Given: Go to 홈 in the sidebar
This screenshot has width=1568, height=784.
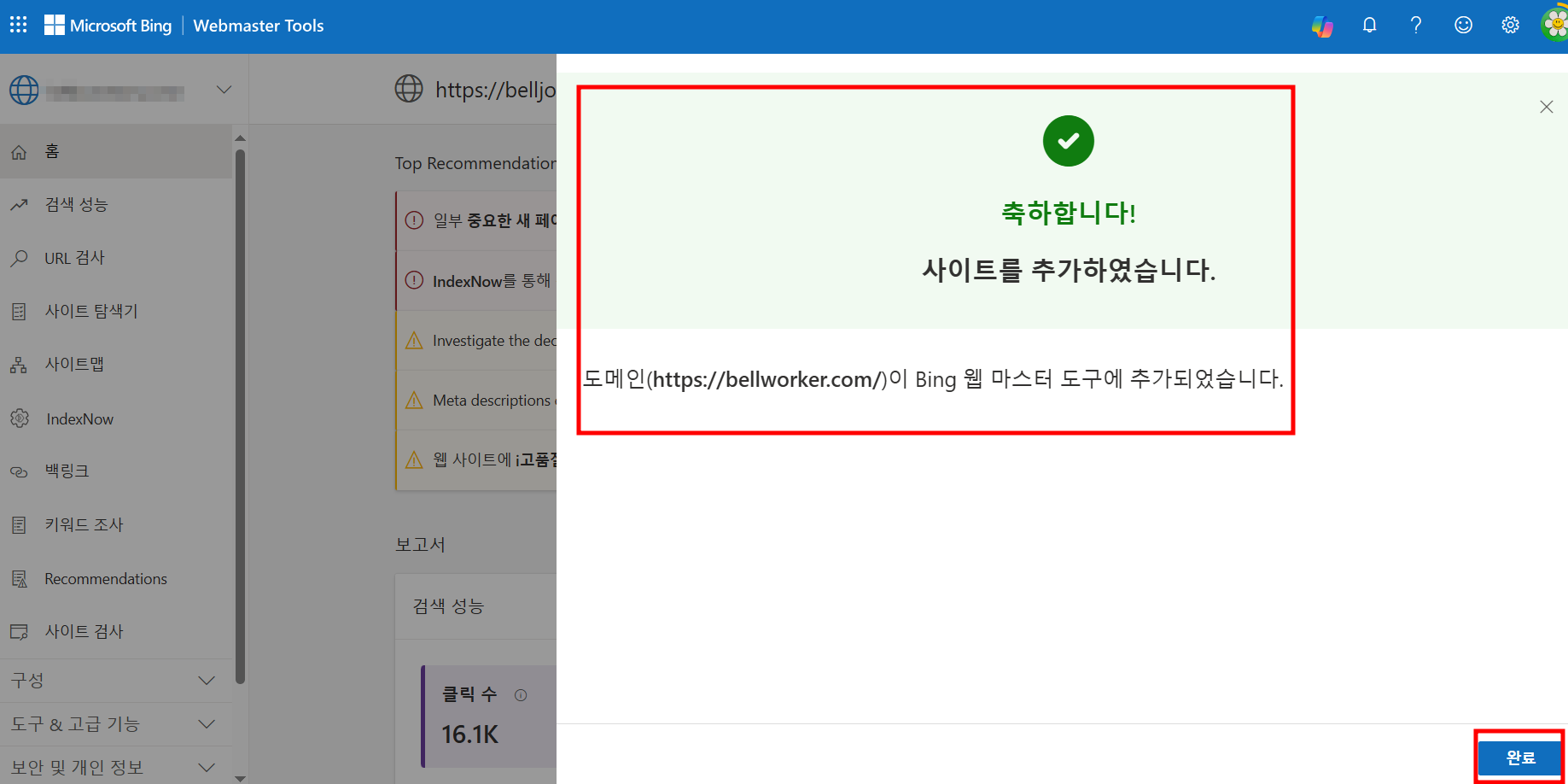Looking at the screenshot, I should pos(116,151).
